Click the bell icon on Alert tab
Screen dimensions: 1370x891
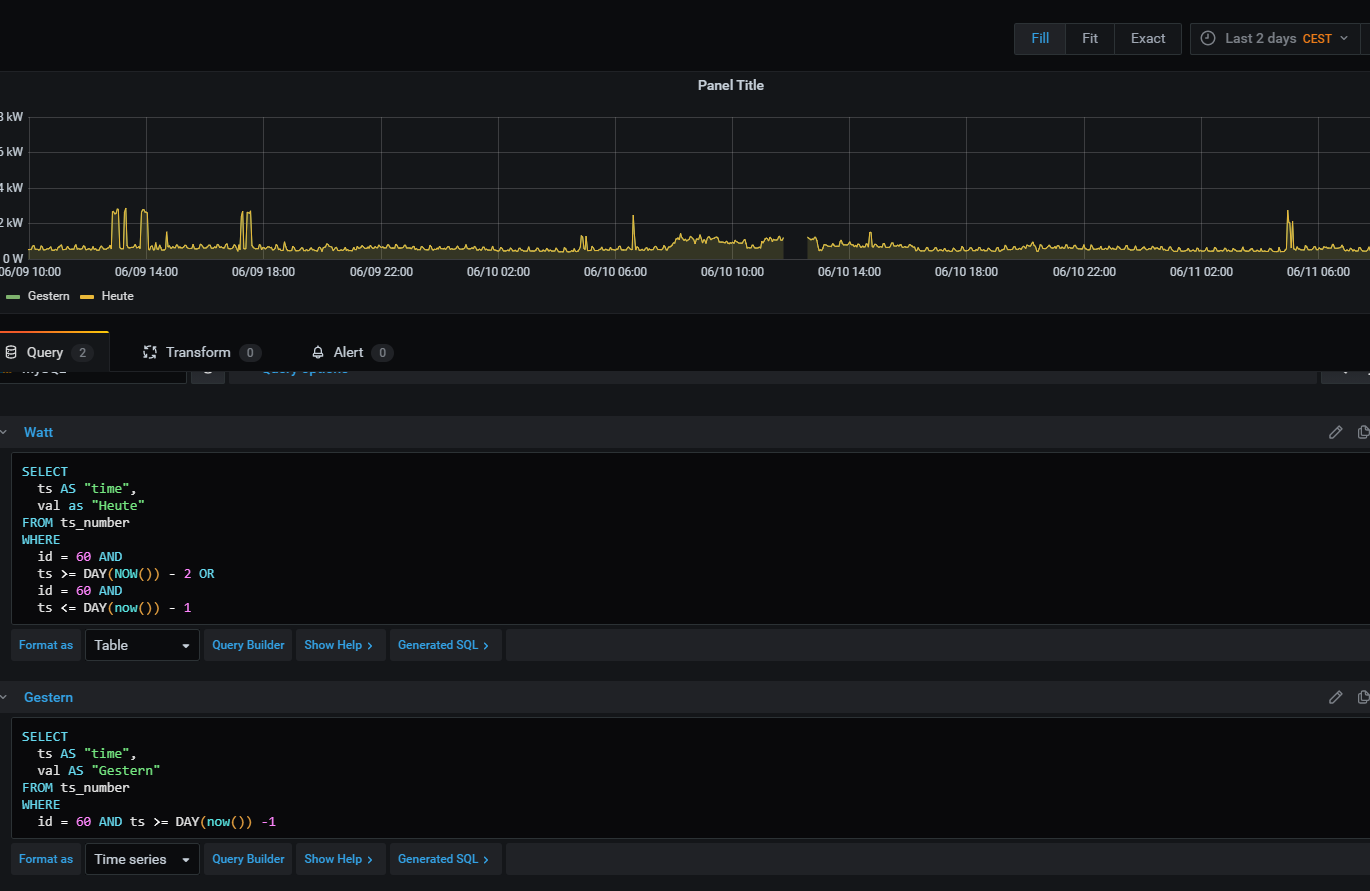pyautogui.click(x=318, y=352)
